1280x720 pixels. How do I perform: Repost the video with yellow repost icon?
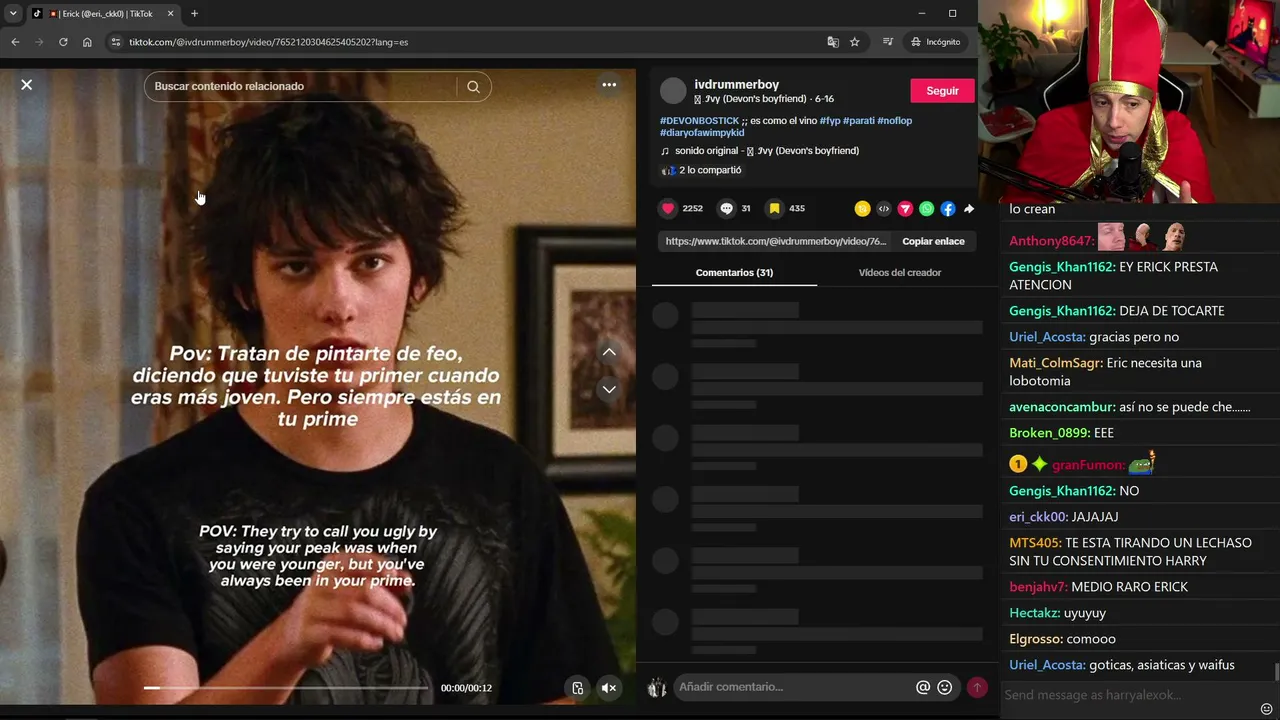(x=862, y=209)
